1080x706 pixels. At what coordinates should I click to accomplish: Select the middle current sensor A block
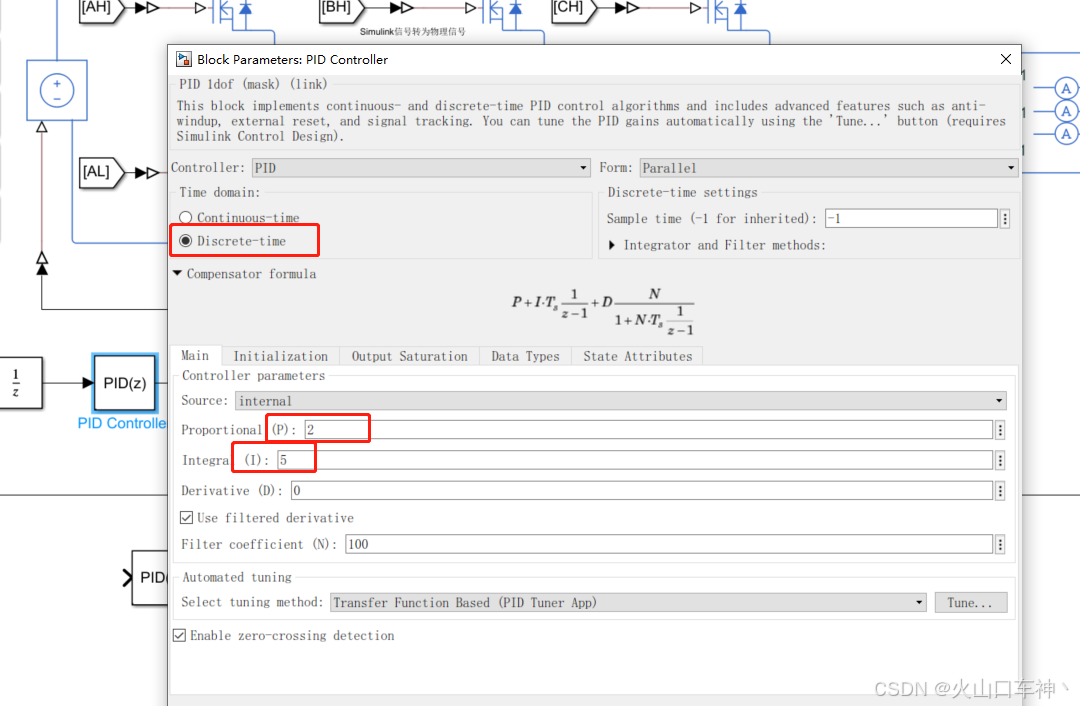(x=1066, y=111)
